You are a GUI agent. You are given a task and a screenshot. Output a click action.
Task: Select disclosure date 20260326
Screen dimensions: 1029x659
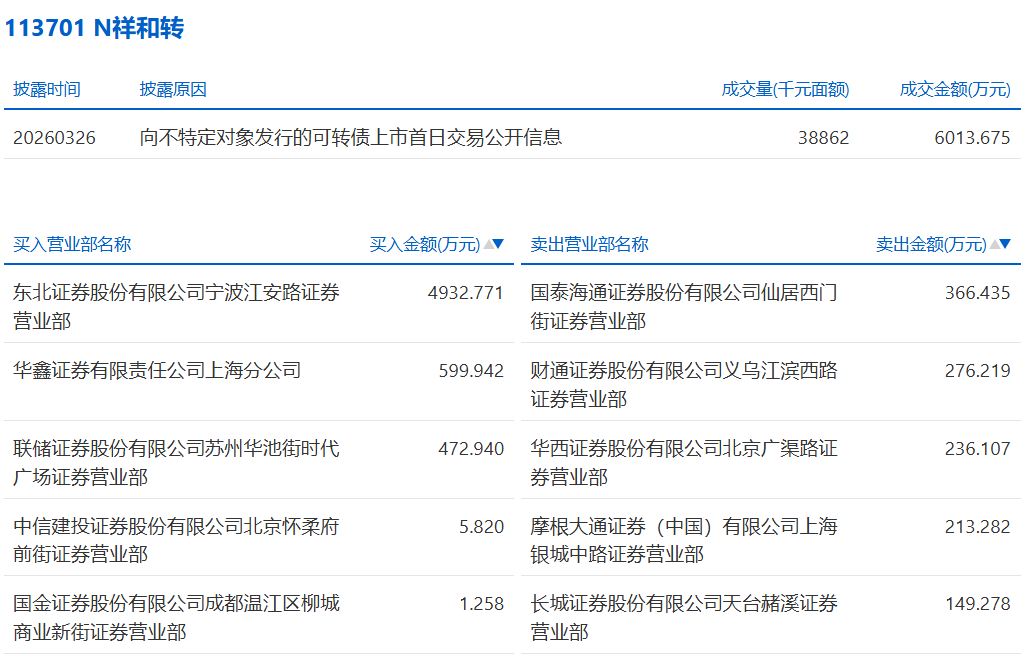[54, 137]
